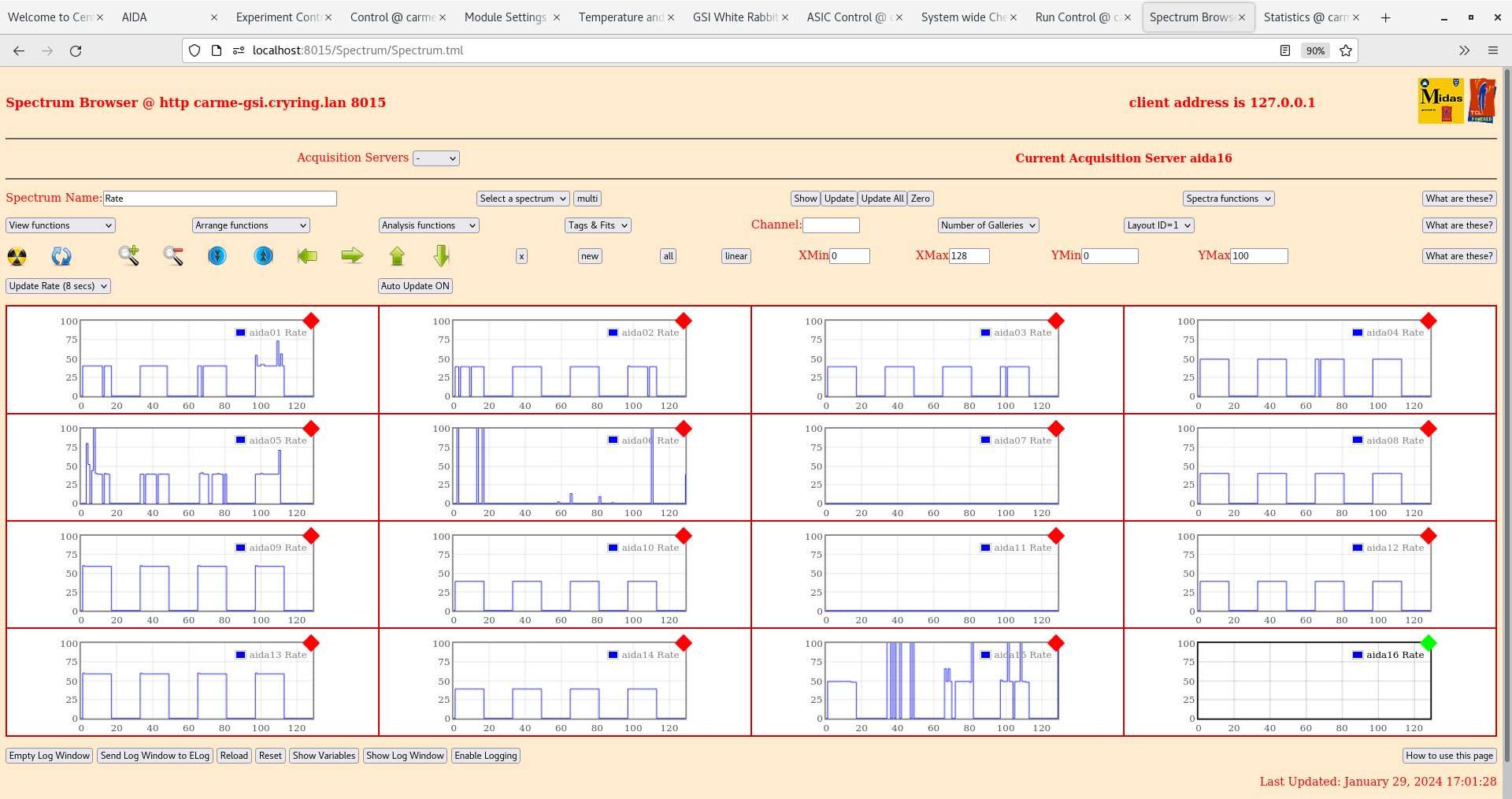Click the Update All button
The height and width of the screenshot is (799, 1512).
[881, 198]
